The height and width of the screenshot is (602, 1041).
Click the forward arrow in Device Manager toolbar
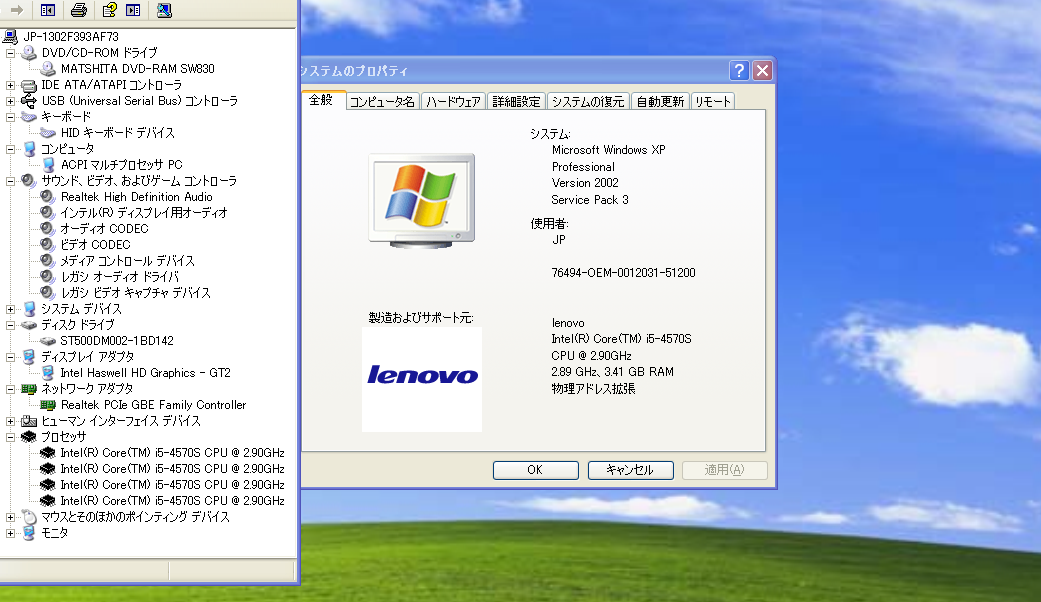pyautogui.click(x=17, y=10)
